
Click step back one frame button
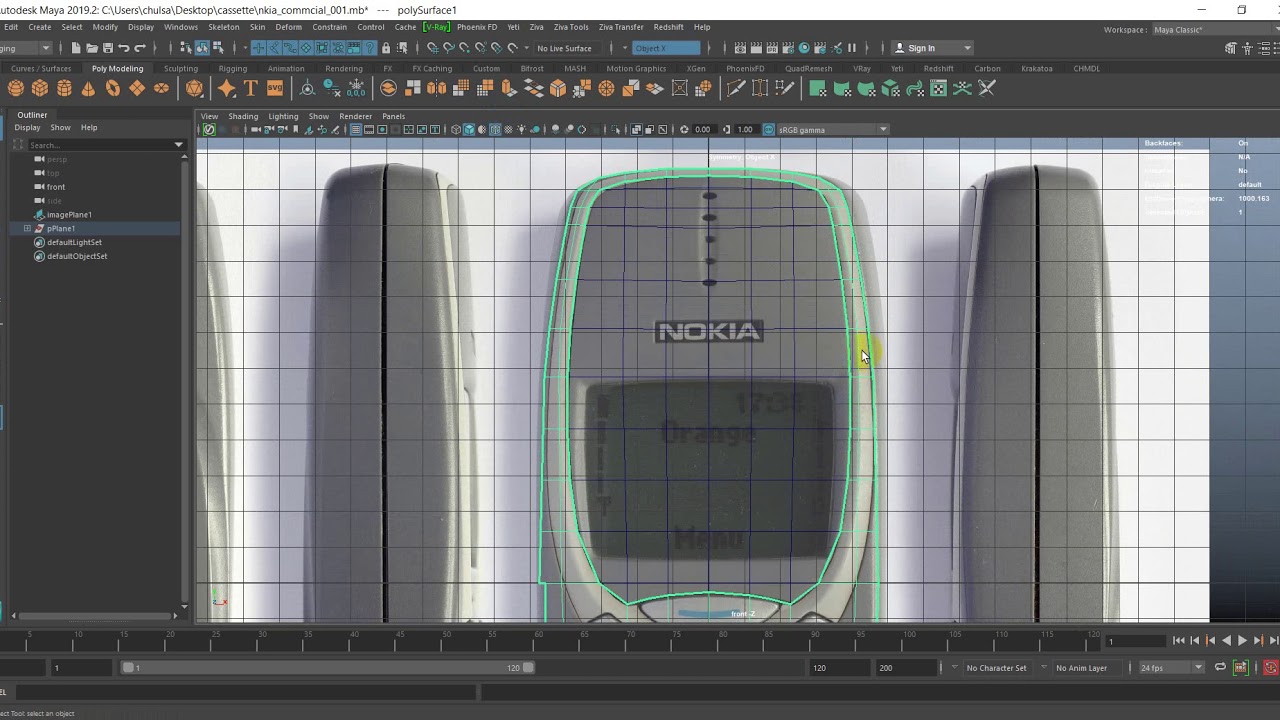pyautogui.click(x=1194, y=641)
